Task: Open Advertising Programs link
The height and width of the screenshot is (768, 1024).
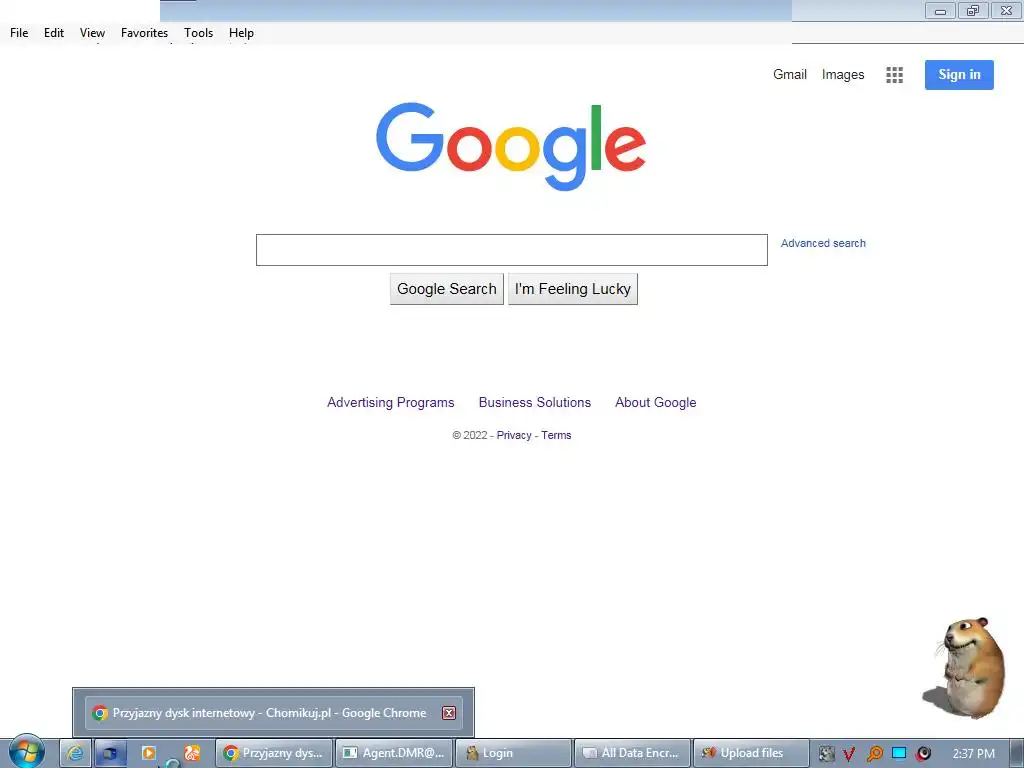Action: [x=391, y=402]
